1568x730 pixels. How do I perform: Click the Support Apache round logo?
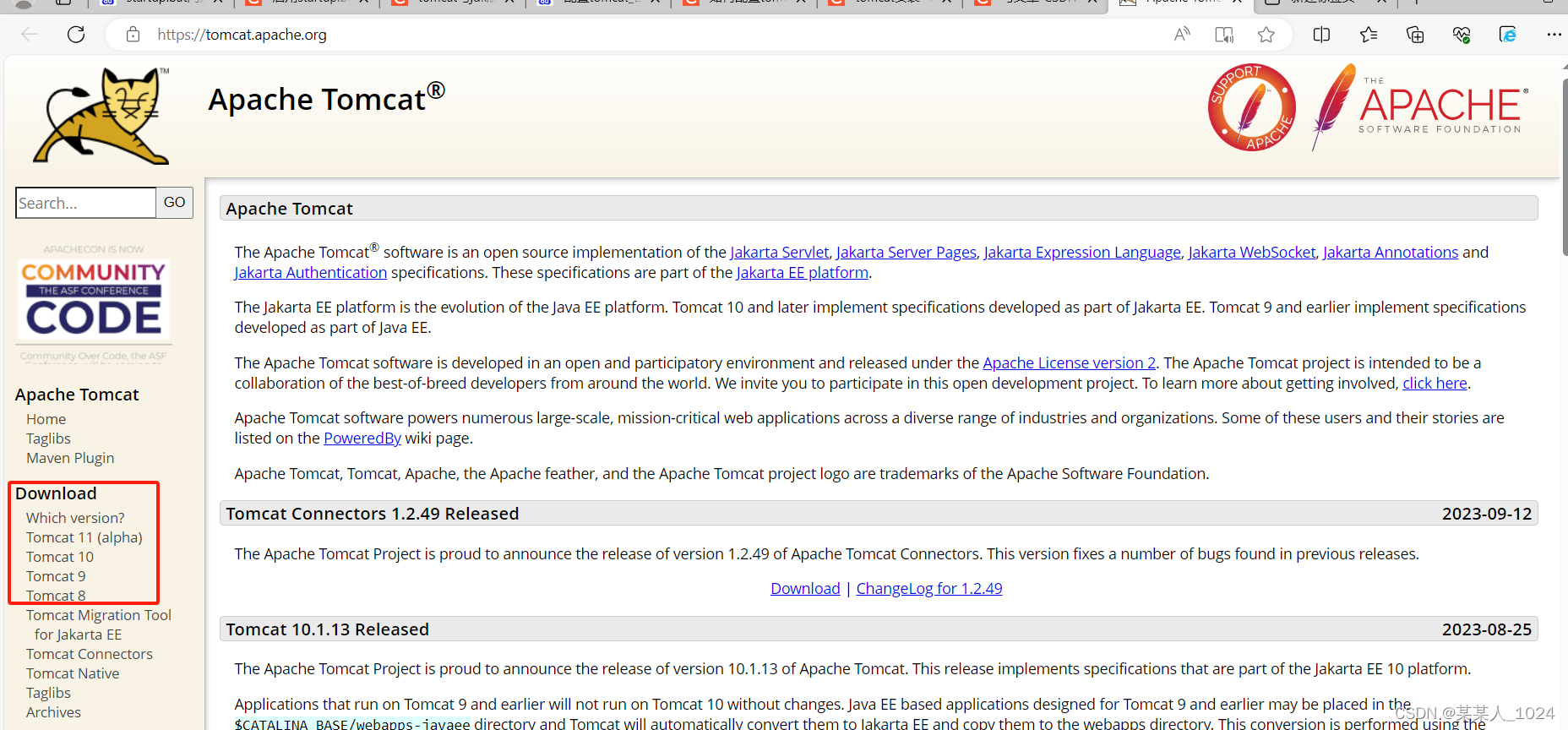1252,107
